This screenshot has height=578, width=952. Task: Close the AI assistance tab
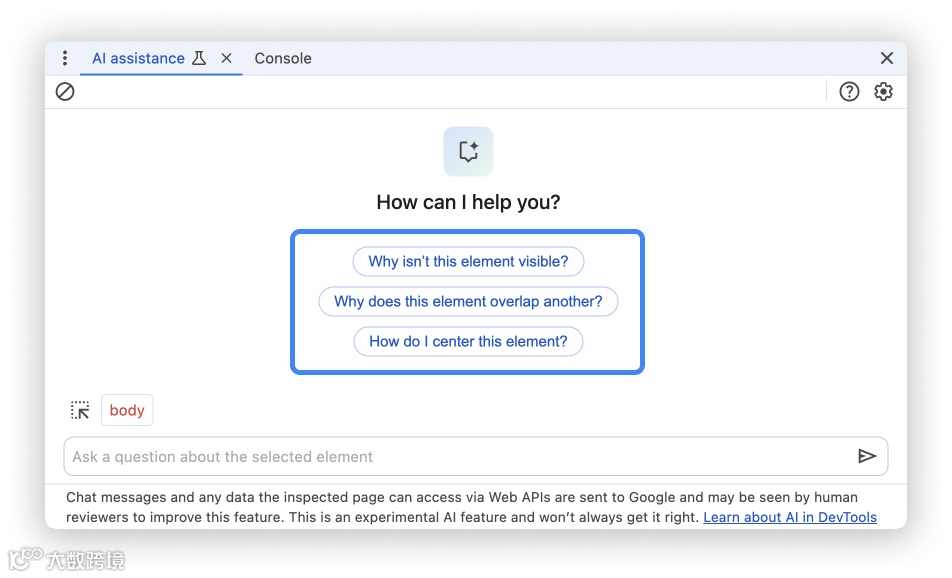[x=226, y=59]
